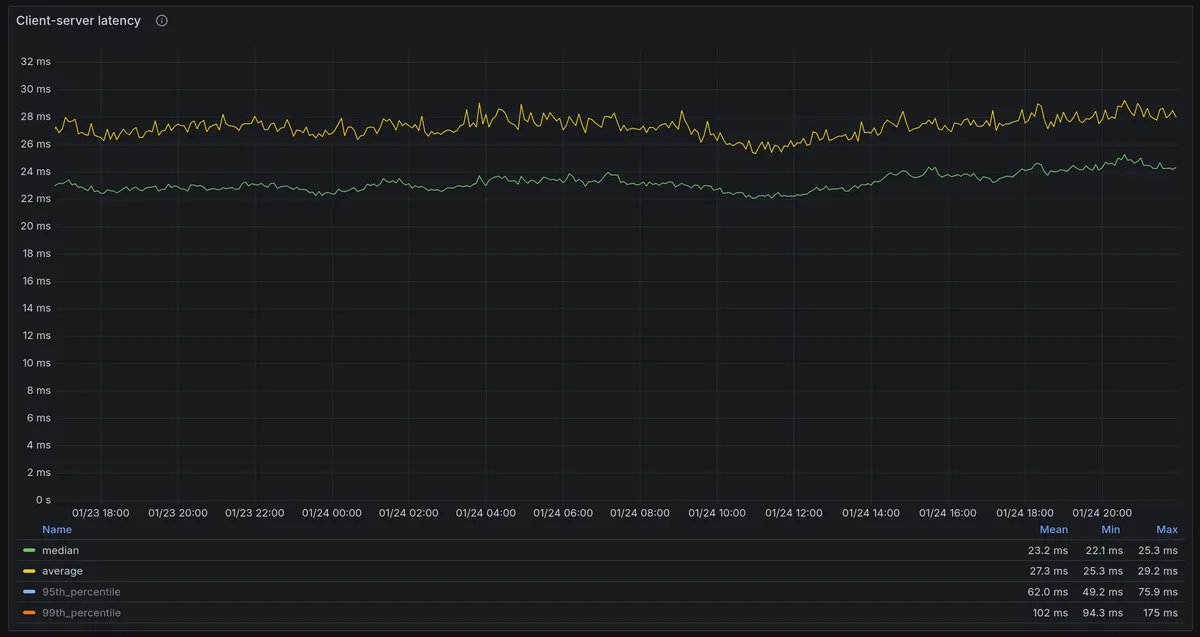Open color picker for median swatch

[x=29, y=551]
